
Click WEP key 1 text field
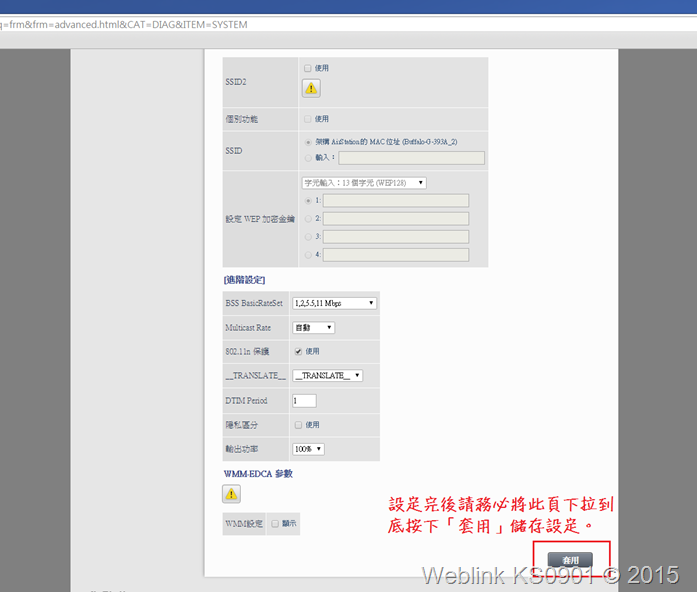click(x=396, y=200)
